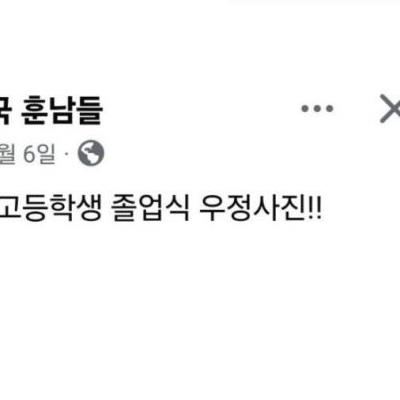Select the word 고등학생 in the caption
The height and width of the screenshot is (400, 400).
tap(50, 209)
